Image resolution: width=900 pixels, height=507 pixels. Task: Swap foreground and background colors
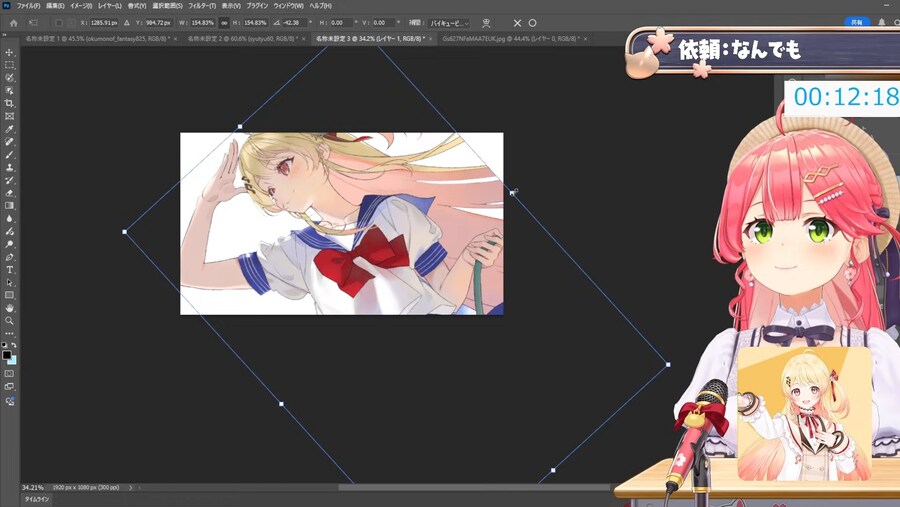(x=14, y=345)
